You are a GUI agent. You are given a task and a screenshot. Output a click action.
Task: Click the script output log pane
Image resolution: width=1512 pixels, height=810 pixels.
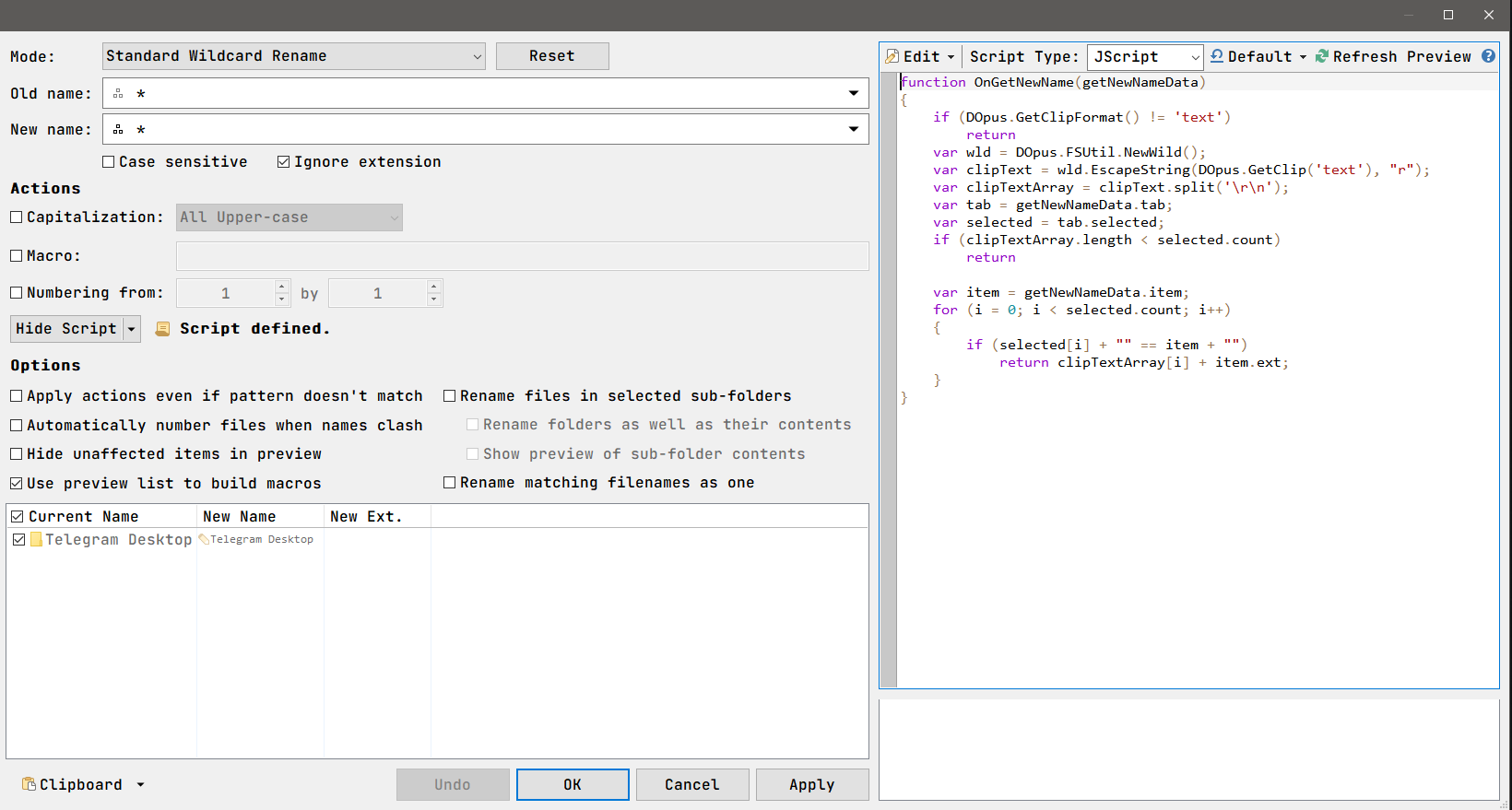pyautogui.click(x=1189, y=749)
